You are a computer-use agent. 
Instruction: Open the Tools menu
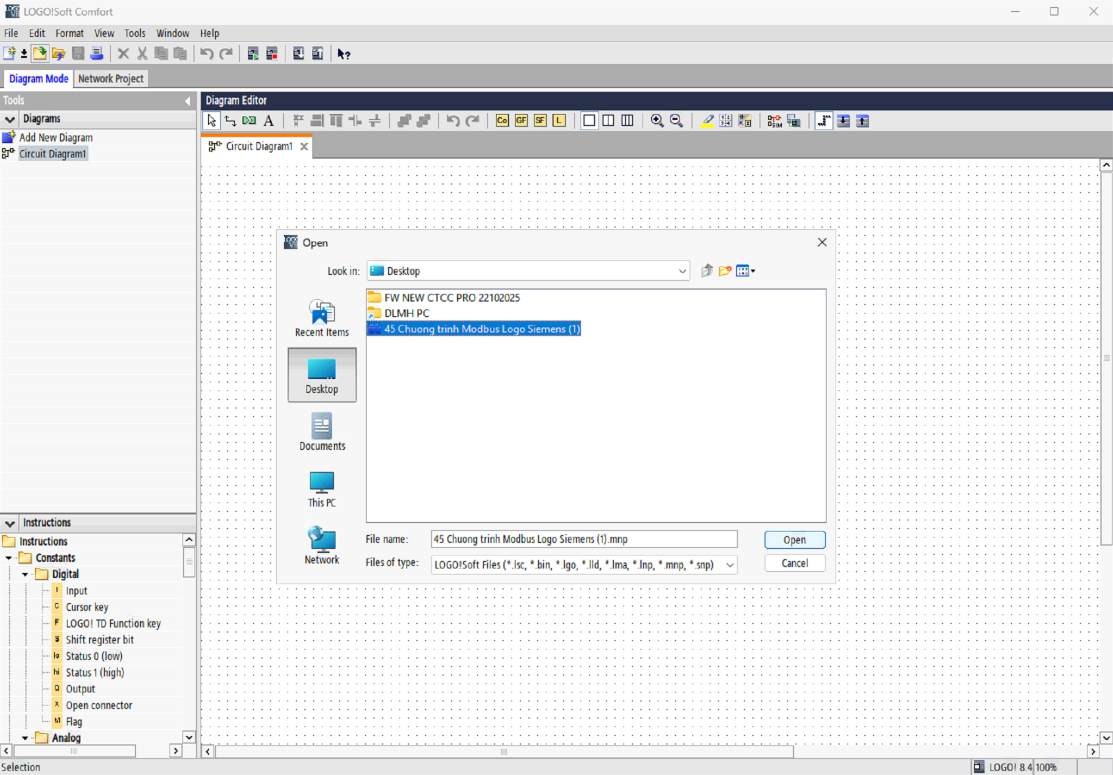(x=134, y=33)
